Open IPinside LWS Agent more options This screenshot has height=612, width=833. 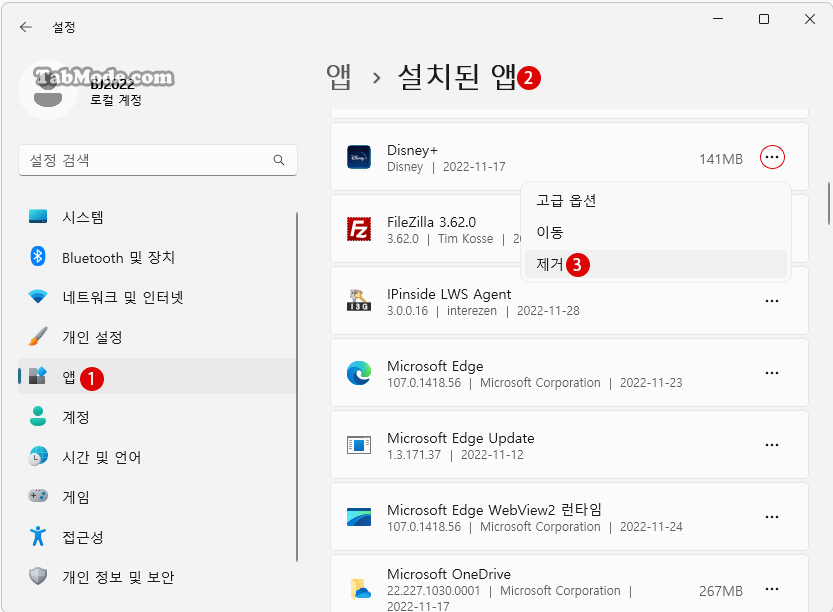pos(772,301)
